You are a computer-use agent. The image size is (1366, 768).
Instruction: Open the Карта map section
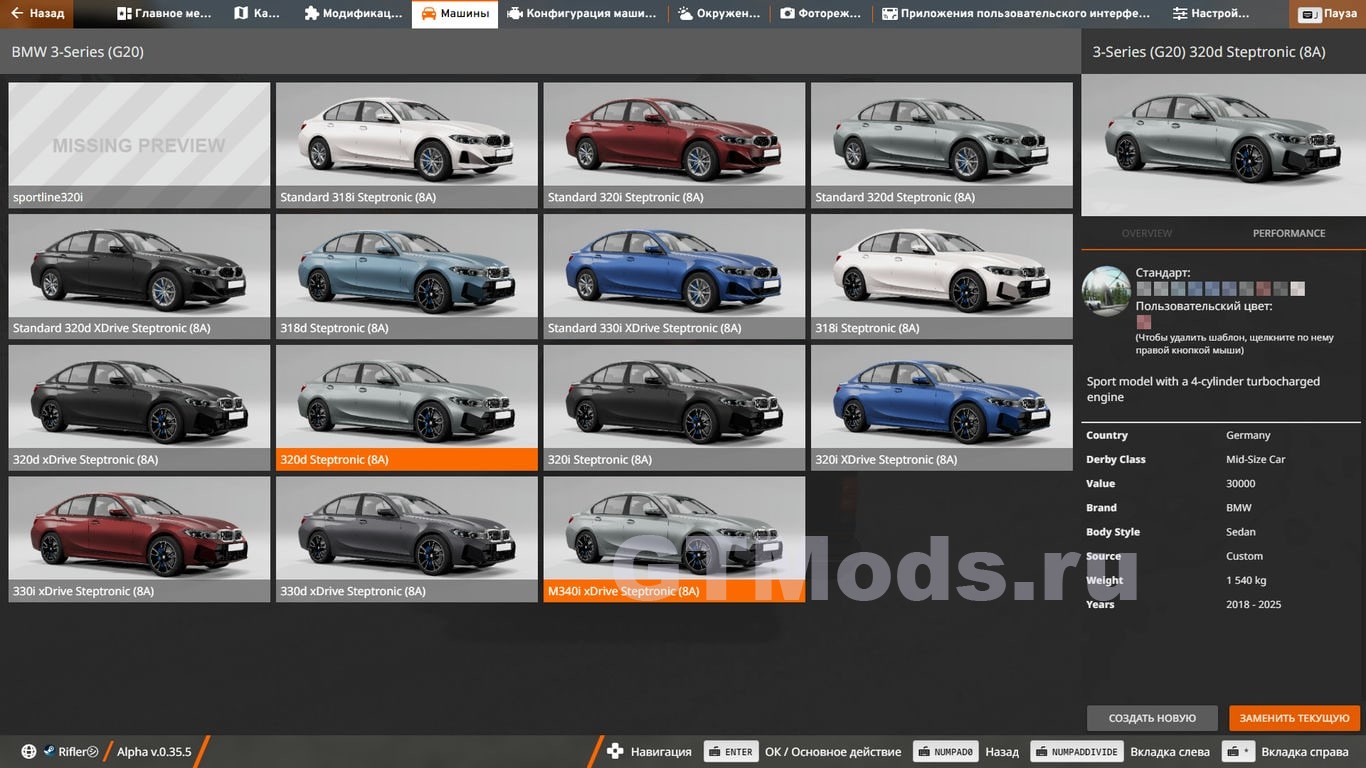(x=258, y=14)
